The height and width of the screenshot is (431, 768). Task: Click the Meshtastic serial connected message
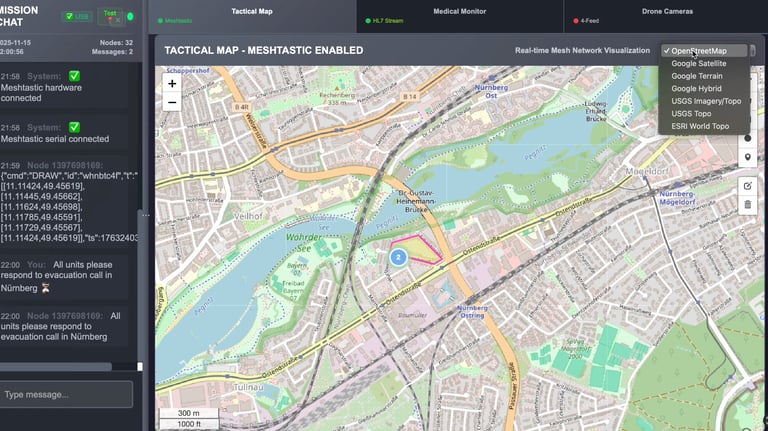point(64,133)
